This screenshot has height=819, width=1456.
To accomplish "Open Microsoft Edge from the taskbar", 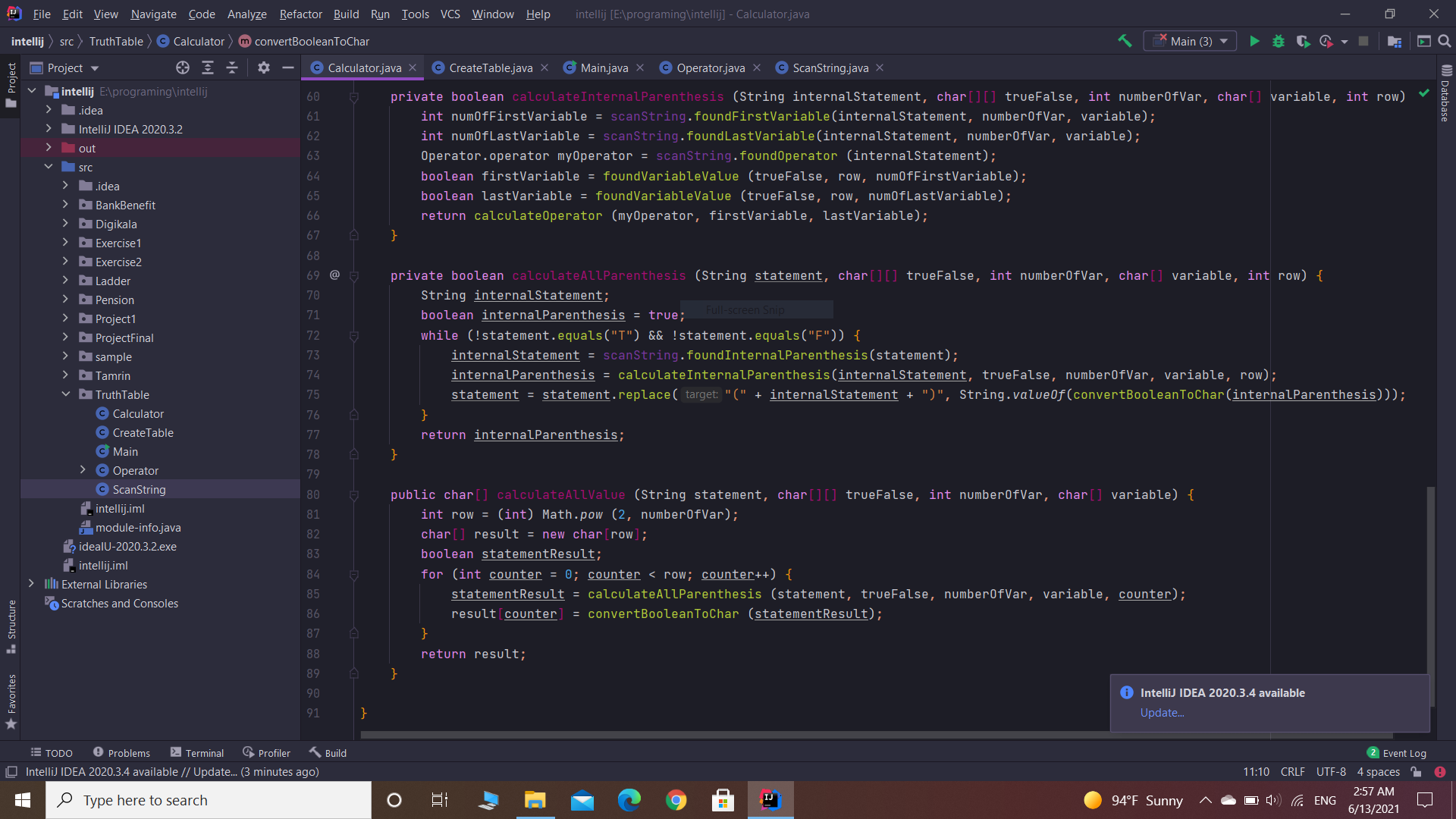I will [x=629, y=800].
